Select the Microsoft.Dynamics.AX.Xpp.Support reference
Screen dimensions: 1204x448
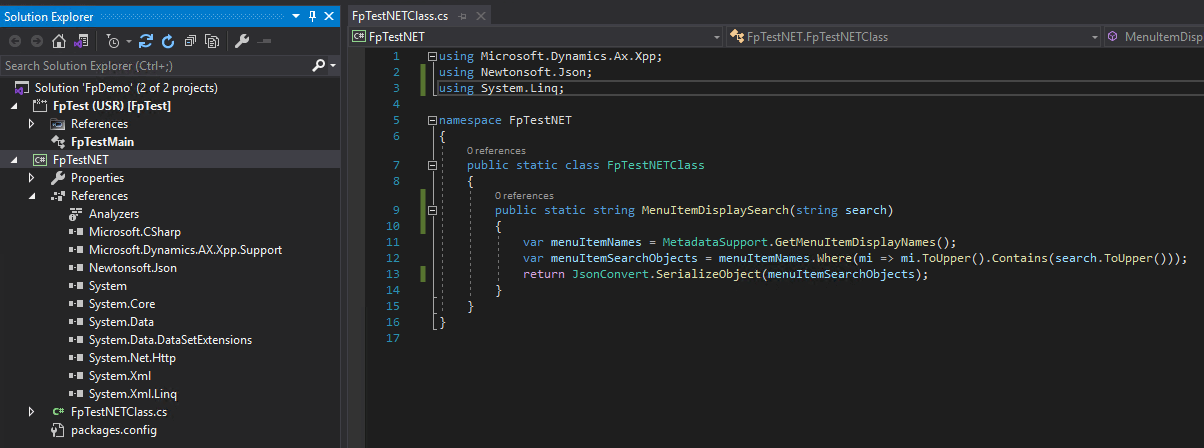click(x=185, y=250)
